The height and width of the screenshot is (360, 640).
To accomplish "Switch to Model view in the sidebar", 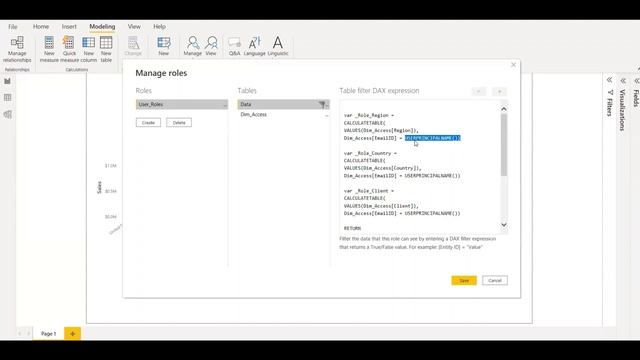I will coord(7,114).
